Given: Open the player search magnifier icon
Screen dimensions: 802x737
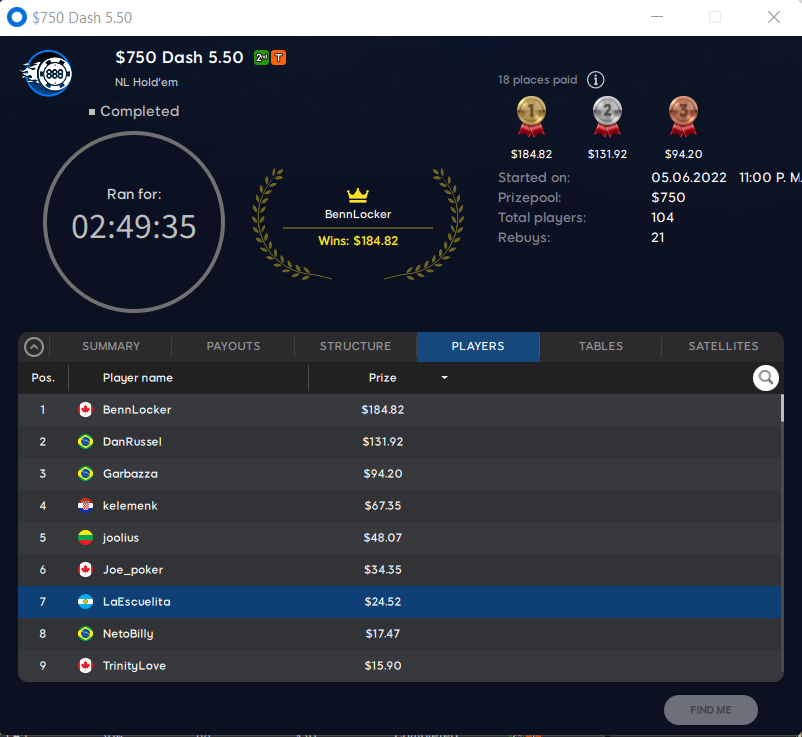Looking at the screenshot, I should pyautogui.click(x=766, y=378).
